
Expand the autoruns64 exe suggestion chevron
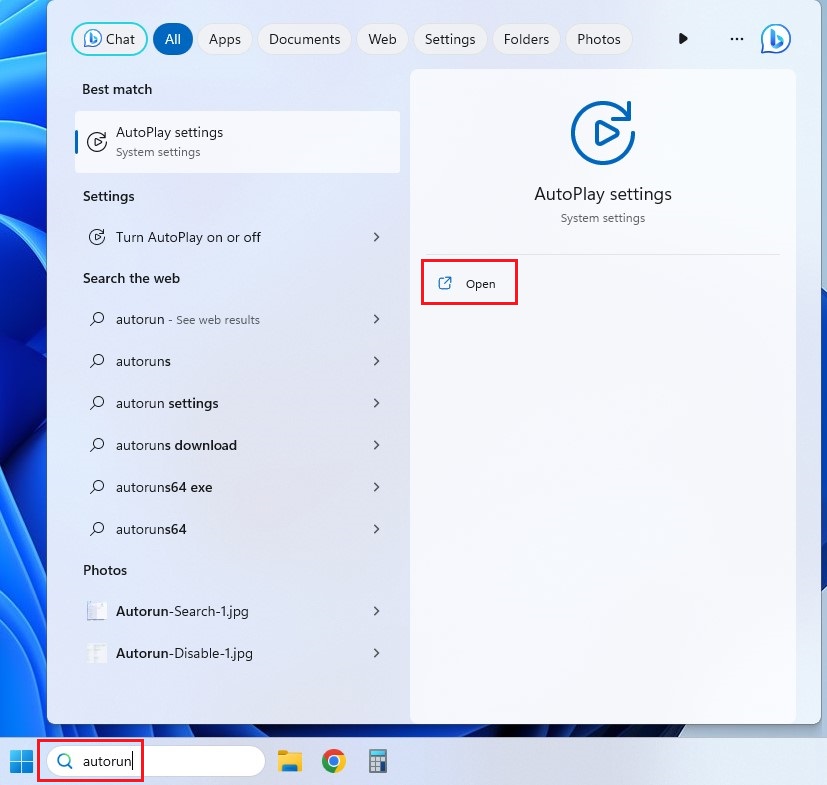point(376,487)
